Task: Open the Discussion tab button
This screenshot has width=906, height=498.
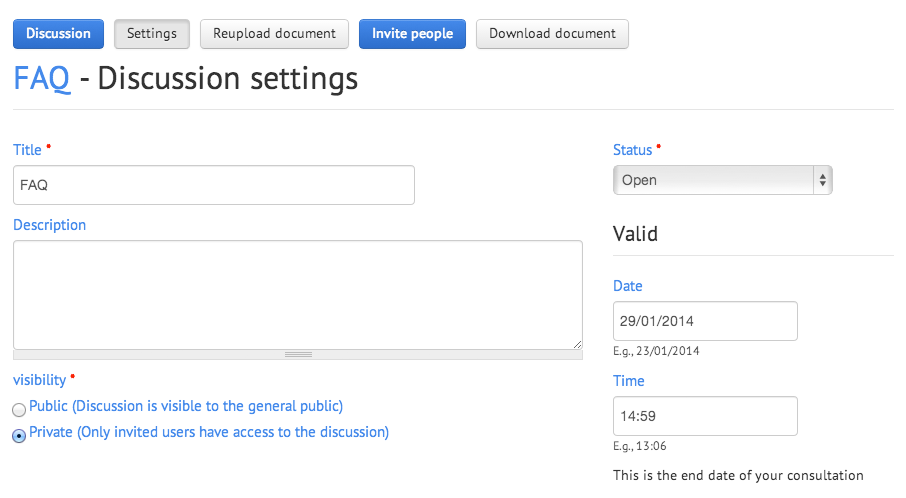Action: tap(58, 34)
